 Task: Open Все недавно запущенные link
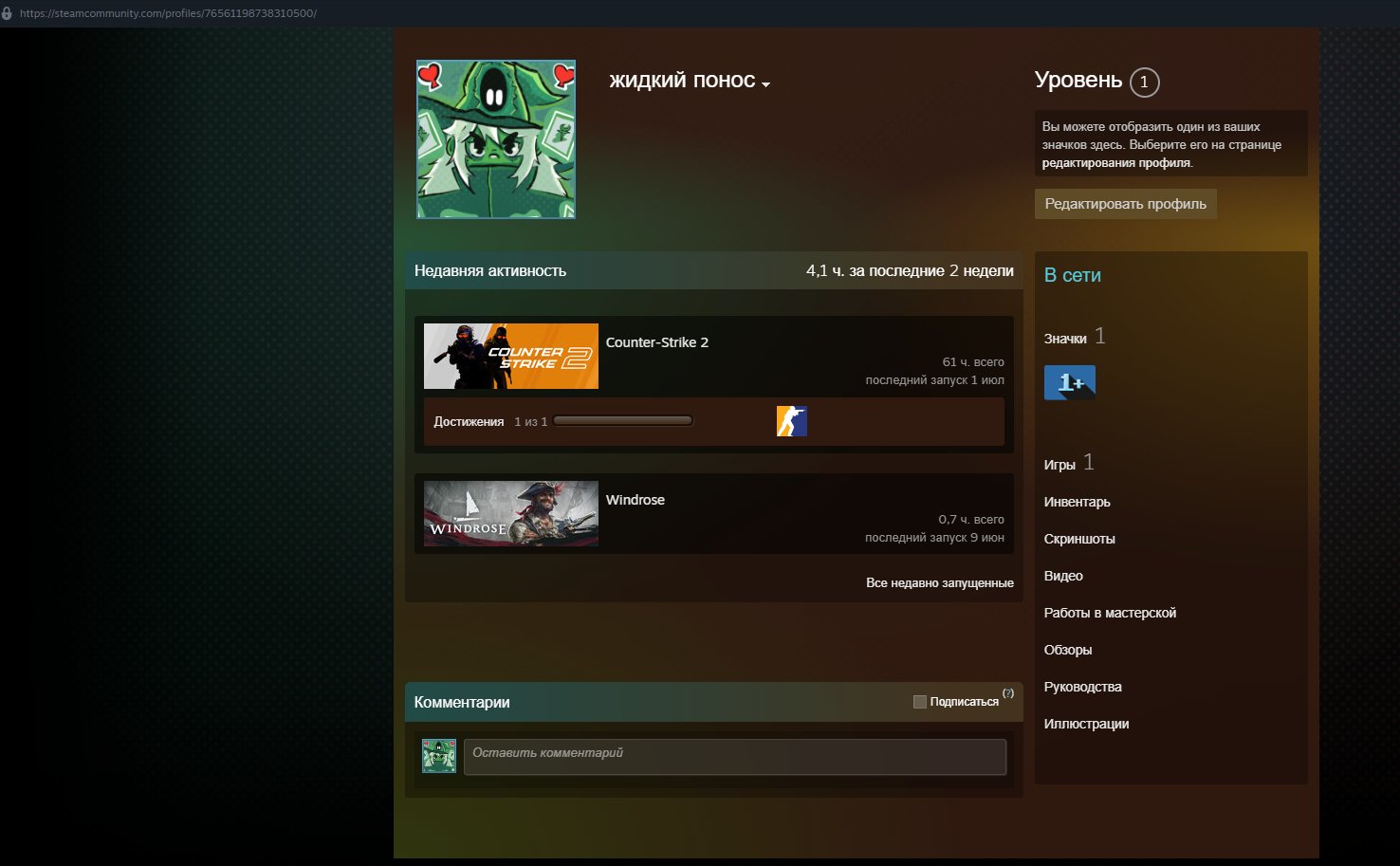[x=940, y=583]
